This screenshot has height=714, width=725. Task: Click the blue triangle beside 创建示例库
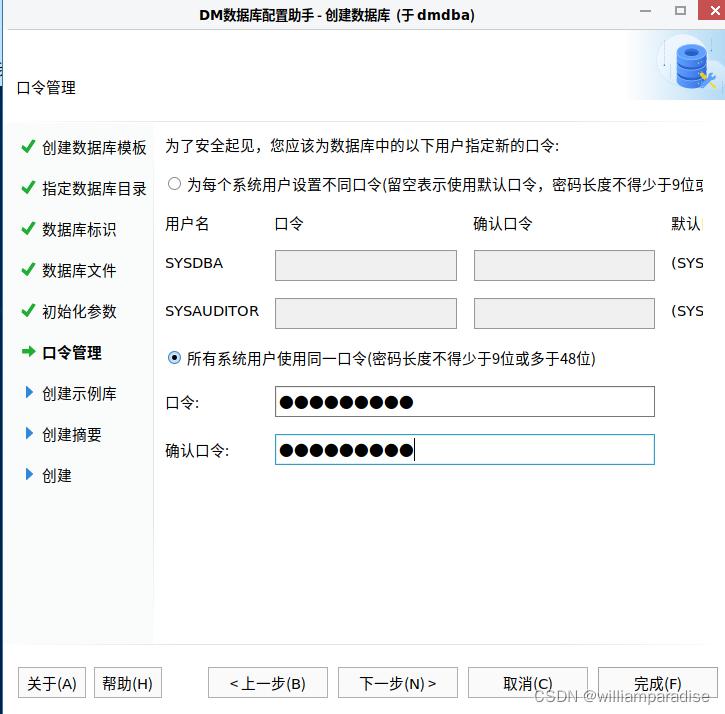[x=29, y=393]
